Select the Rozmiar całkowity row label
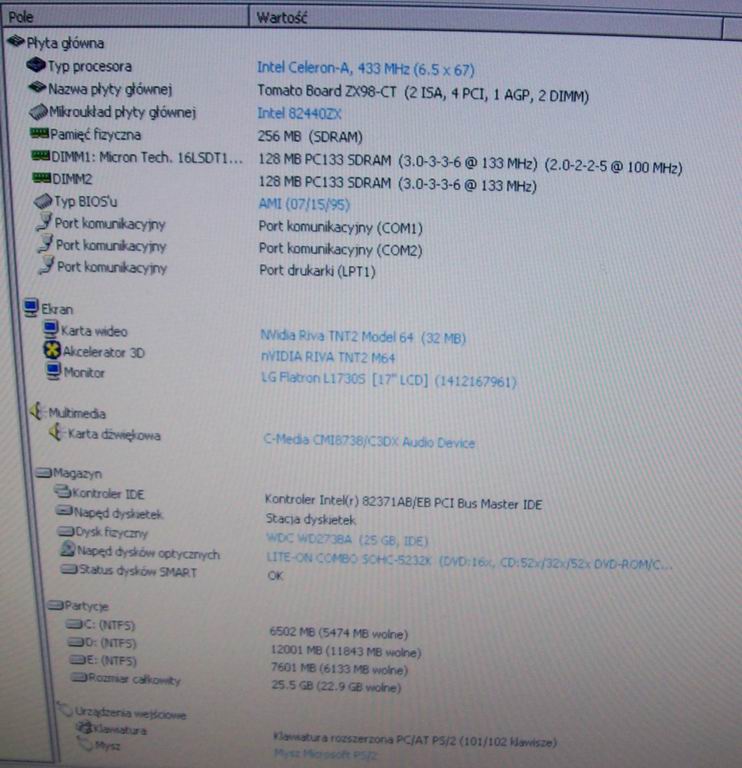Viewport: 742px width, 768px height. 134,679
